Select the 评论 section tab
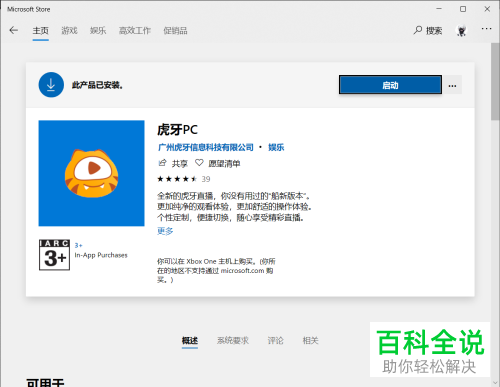The width and height of the screenshot is (500, 387). pos(275,341)
